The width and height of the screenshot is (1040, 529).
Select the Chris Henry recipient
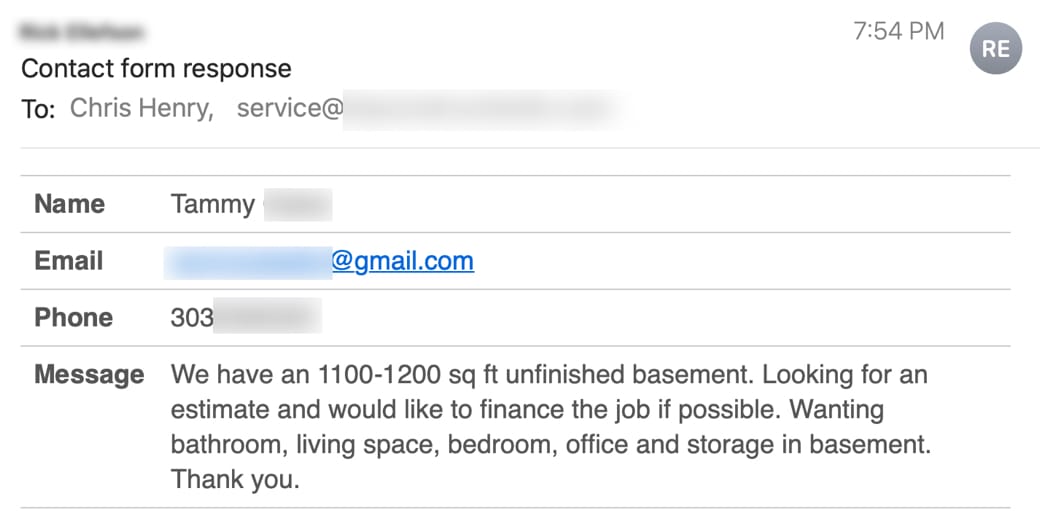pyautogui.click(x=141, y=108)
